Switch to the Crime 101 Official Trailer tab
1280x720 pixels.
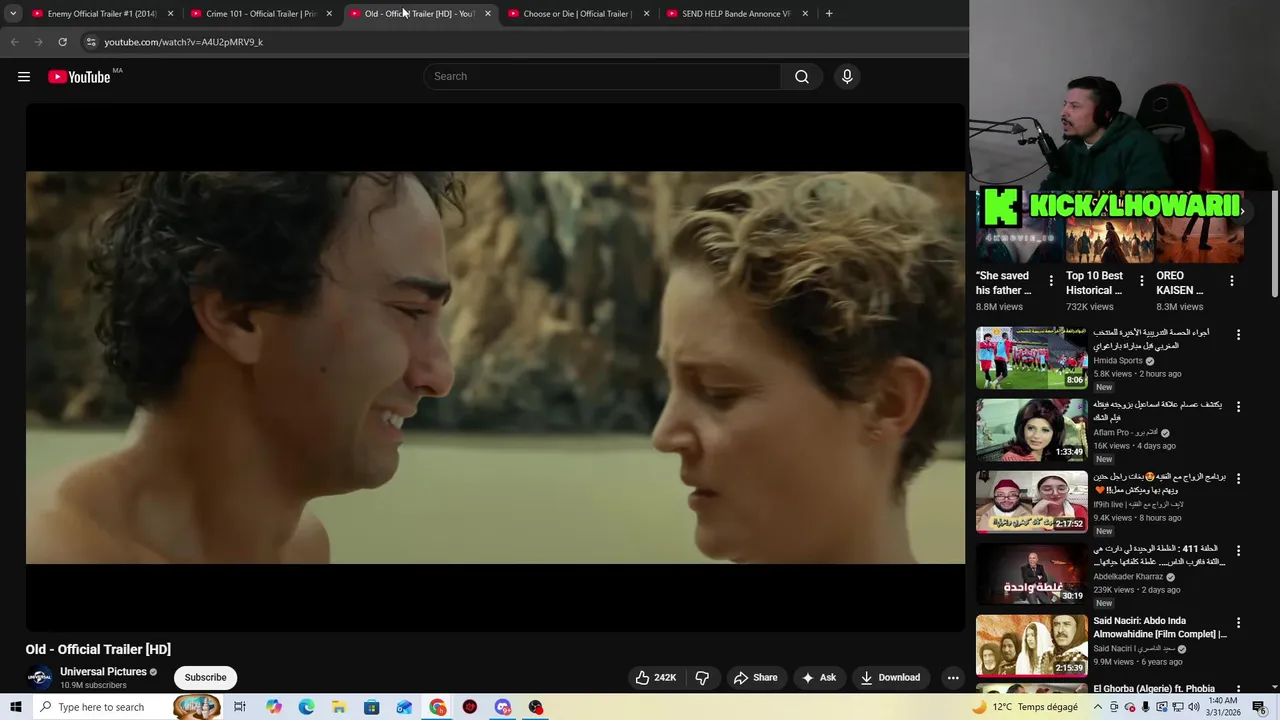coord(260,14)
